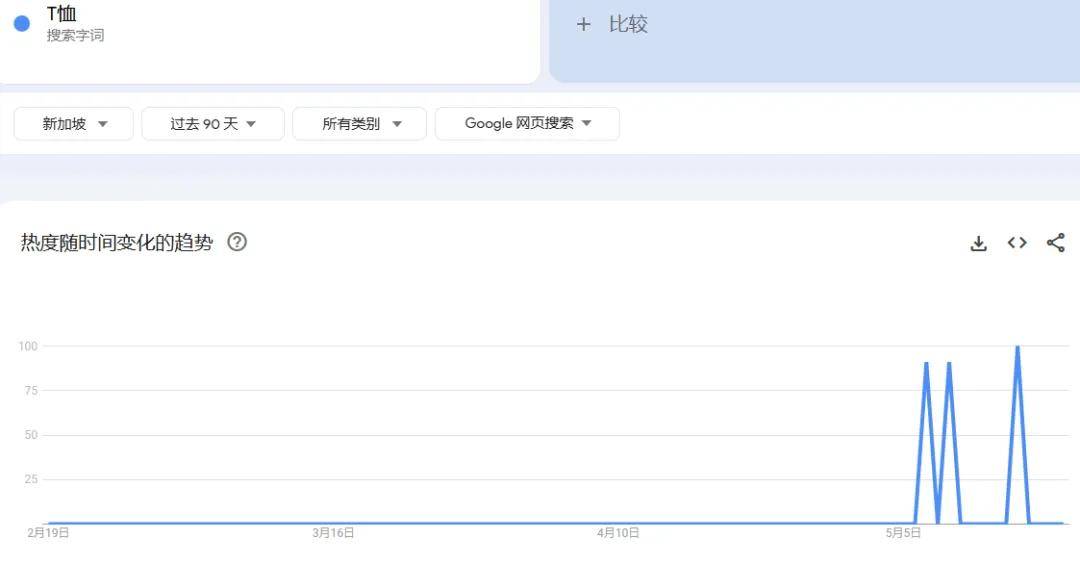Click the 搜索字词 label under T恤
Image resolution: width=1080 pixels, height=565 pixels.
[x=75, y=35]
